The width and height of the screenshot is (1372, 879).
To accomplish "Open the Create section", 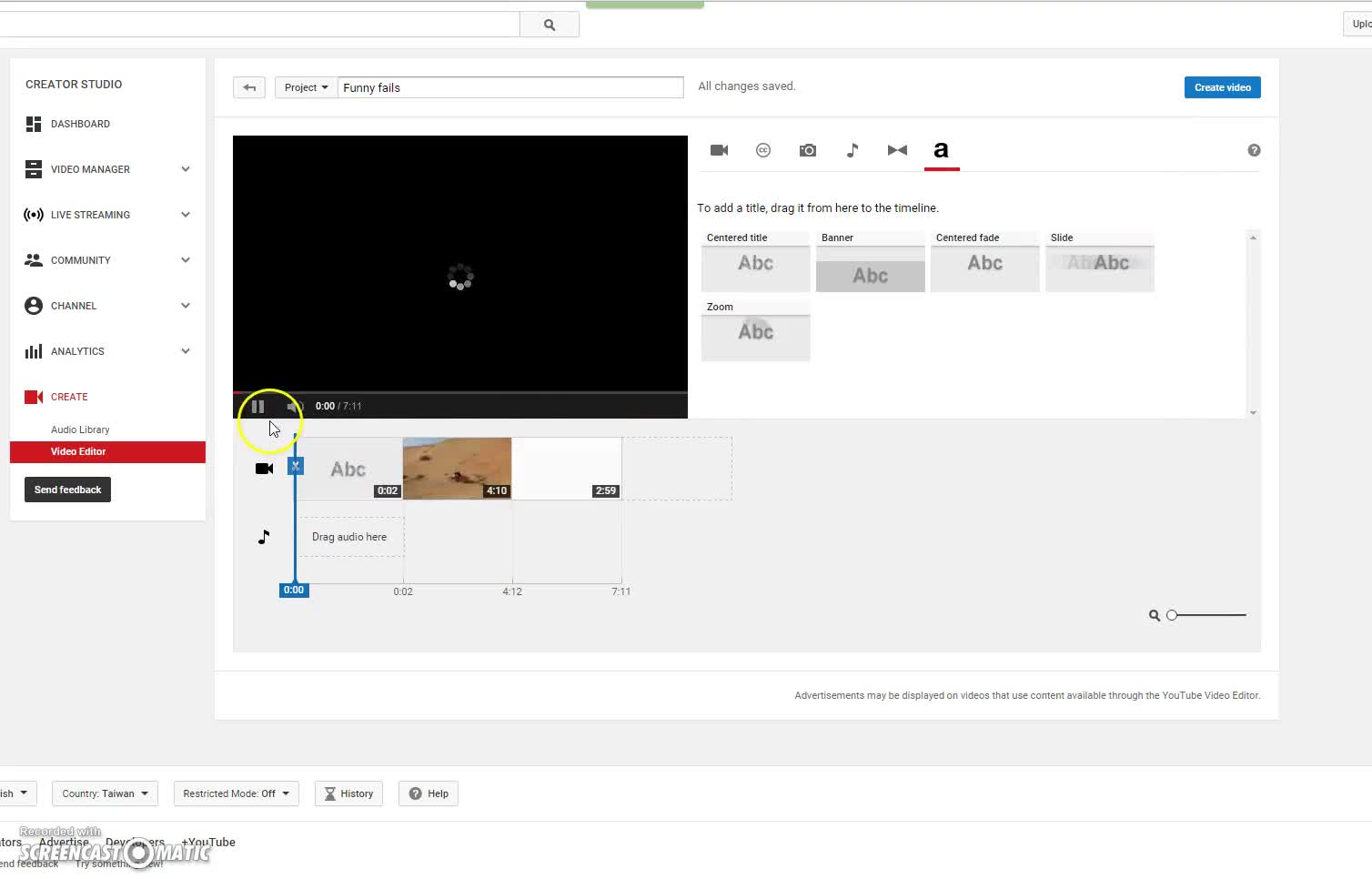I will (x=69, y=397).
